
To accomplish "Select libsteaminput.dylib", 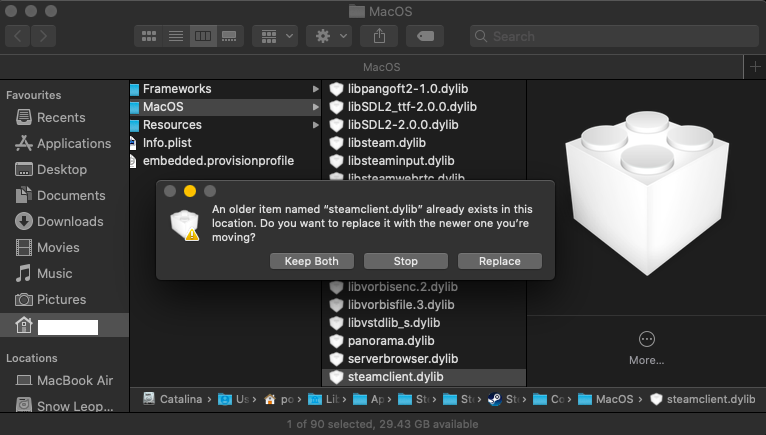I will pyautogui.click(x=392, y=161).
